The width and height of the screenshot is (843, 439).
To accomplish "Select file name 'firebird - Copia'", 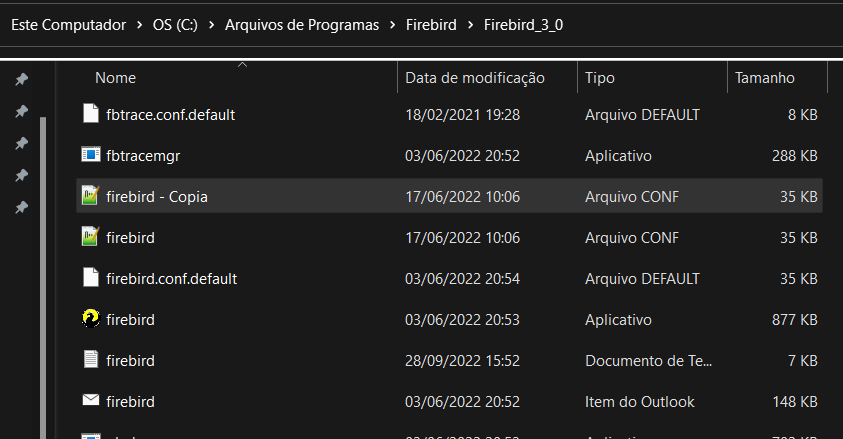I will click(157, 197).
